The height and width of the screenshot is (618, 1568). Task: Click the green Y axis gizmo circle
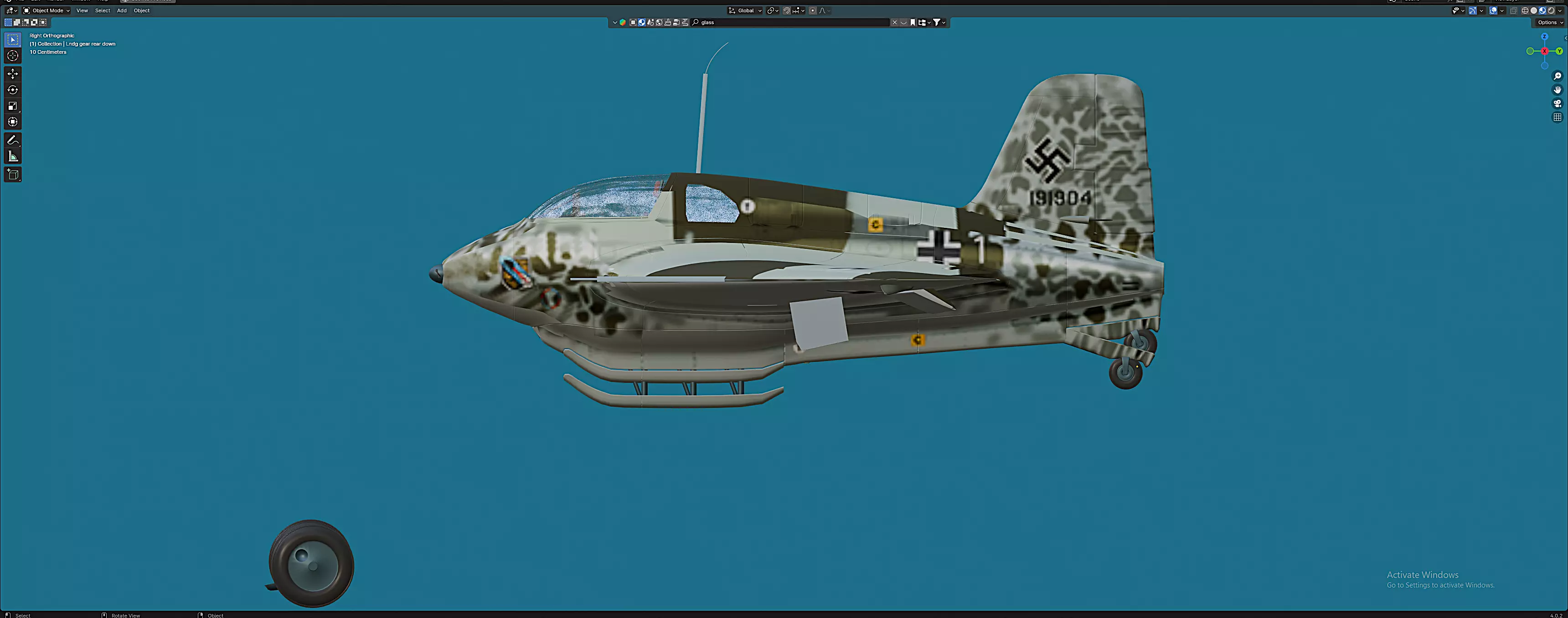pyautogui.click(x=1559, y=51)
